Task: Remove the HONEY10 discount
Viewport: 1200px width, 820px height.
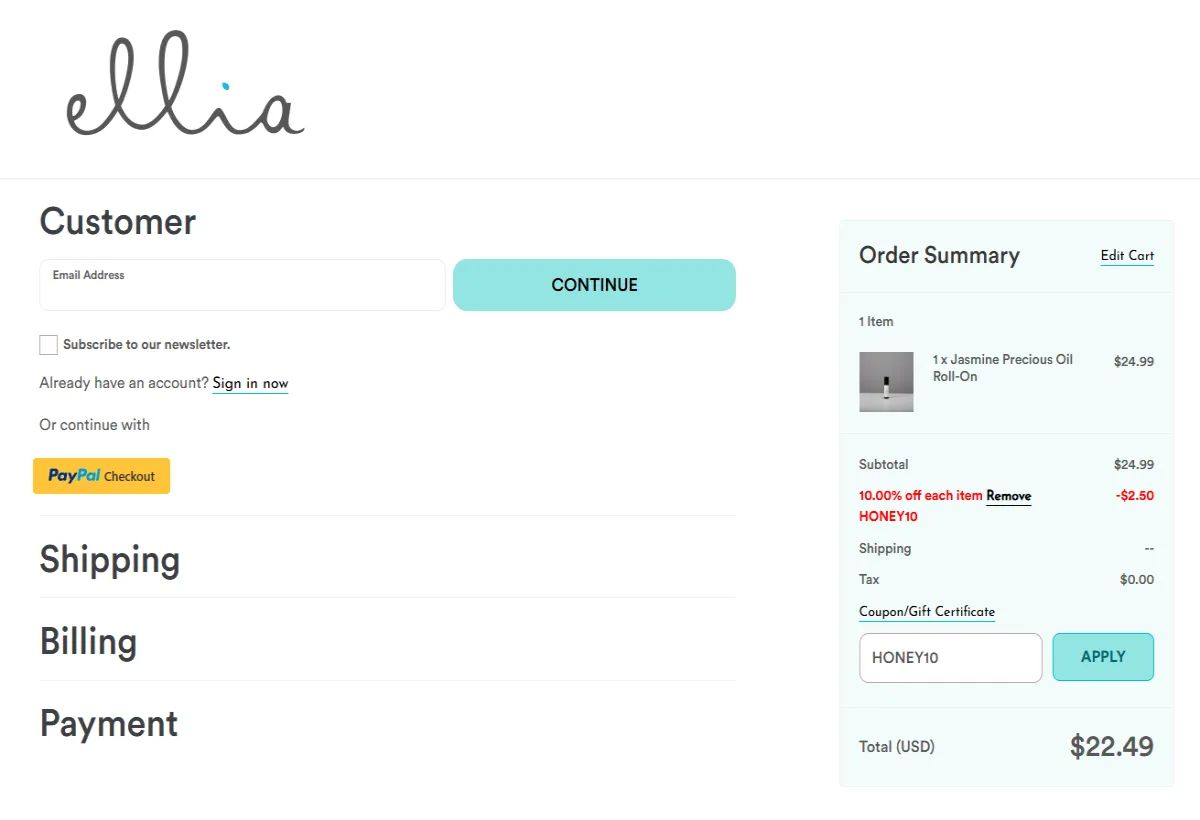Action: [1008, 496]
